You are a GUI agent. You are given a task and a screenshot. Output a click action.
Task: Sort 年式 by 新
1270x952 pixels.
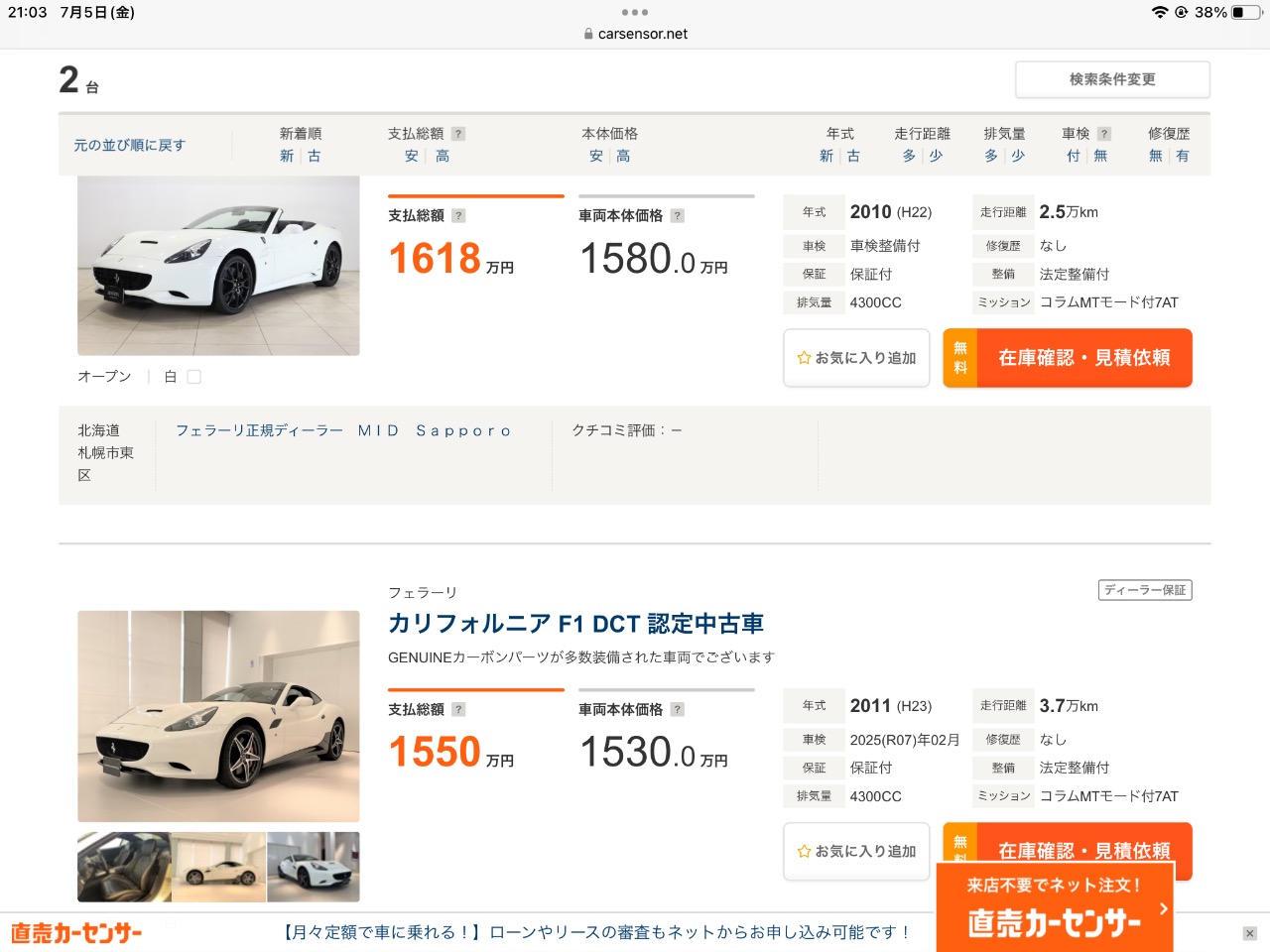click(x=826, y=156)
